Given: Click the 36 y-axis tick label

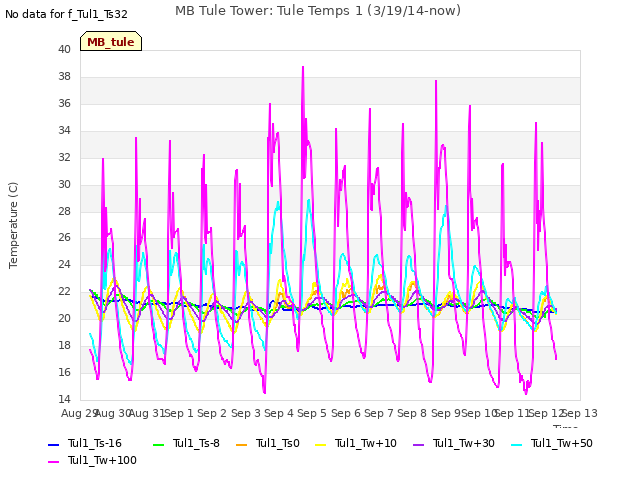Looking at the screenshot, I should 64,103.
